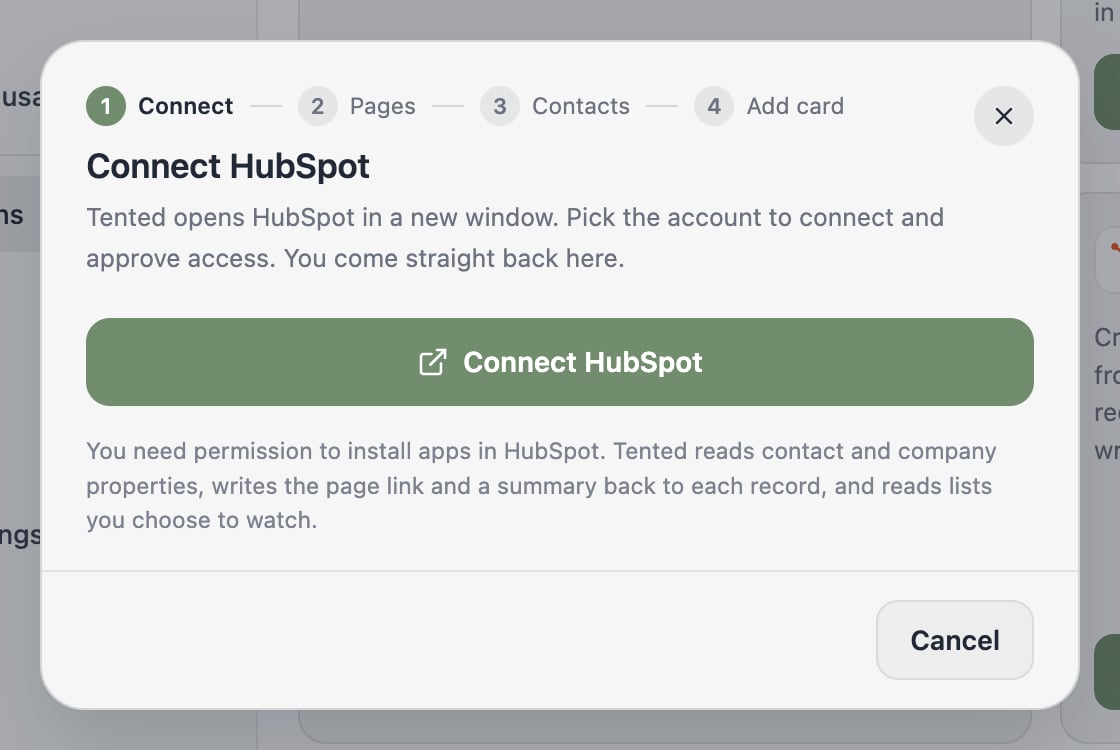Go to the Add card step
Image resolution: width=1120 pixels, height=750 pixels.
[795, 106]
